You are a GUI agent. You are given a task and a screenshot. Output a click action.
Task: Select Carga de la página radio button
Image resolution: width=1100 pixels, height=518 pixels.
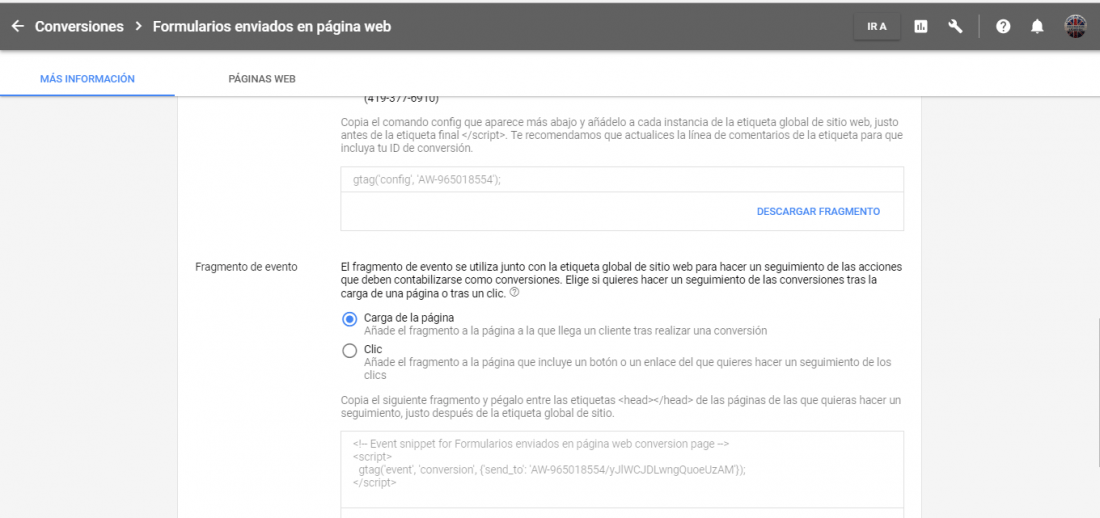tap(349, 319)
